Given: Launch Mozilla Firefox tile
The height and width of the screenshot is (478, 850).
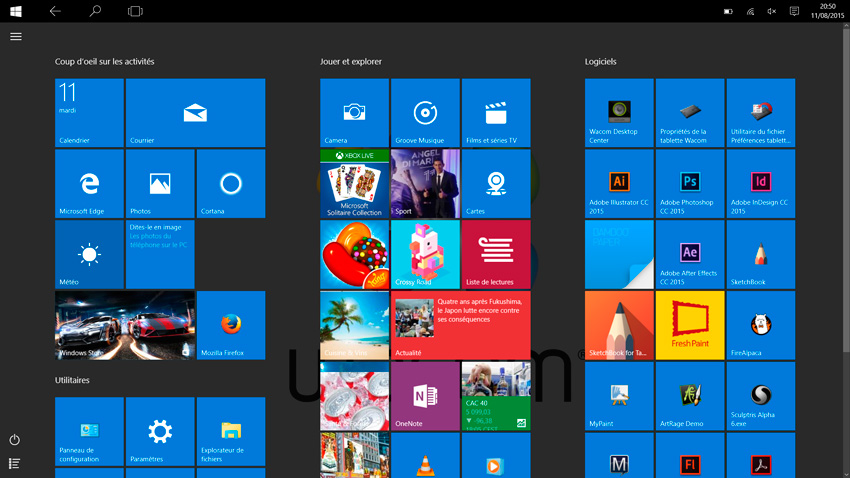Looking at the screenshot, I should tap(231, 325).
